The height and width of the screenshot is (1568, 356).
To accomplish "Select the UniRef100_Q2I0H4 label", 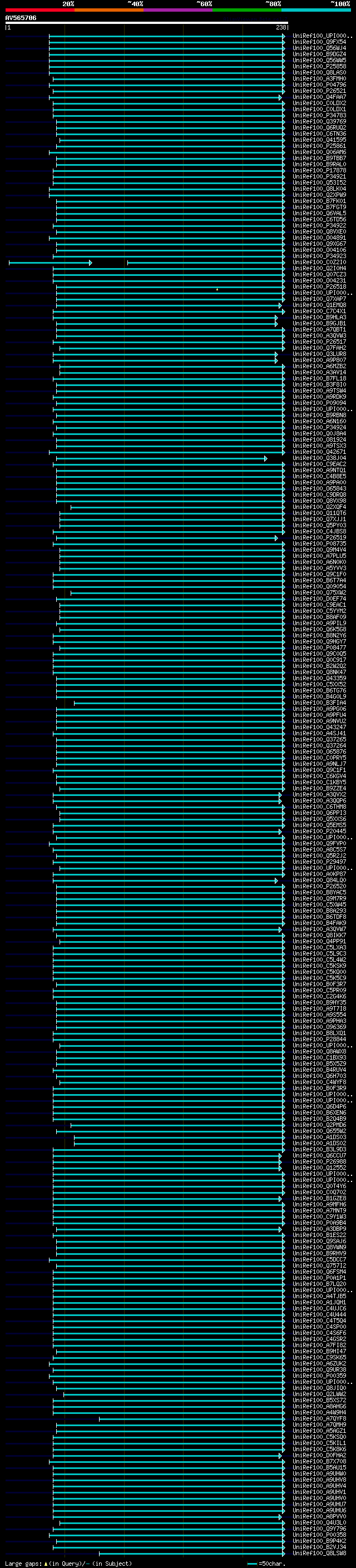I will click(319, 269).
